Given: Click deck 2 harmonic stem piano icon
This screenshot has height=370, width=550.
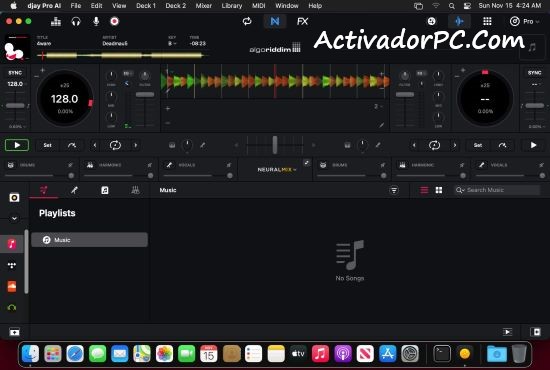Looking at the screenshot, I should (402, 165).
